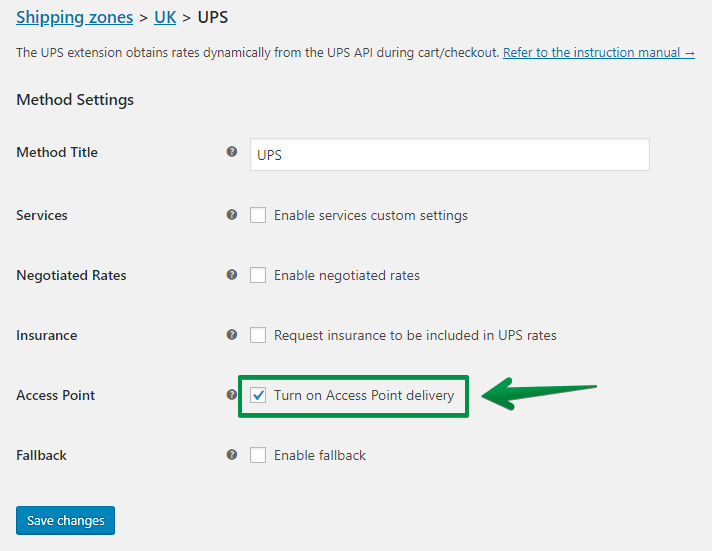Click the Access Point help icon
The image size is (712, 551).
(232, 395)
